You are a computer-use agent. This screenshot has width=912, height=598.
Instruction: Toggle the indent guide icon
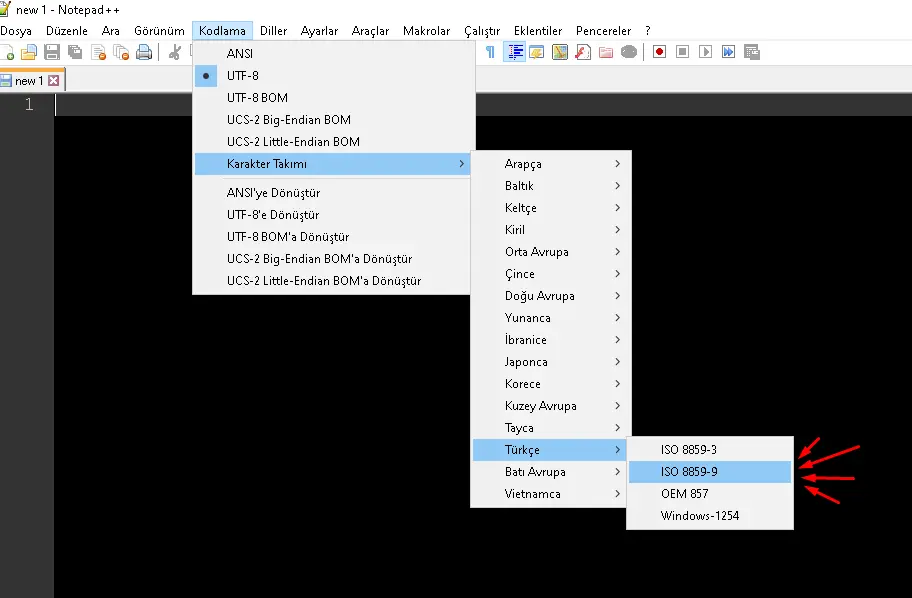[x=515, y=52]
